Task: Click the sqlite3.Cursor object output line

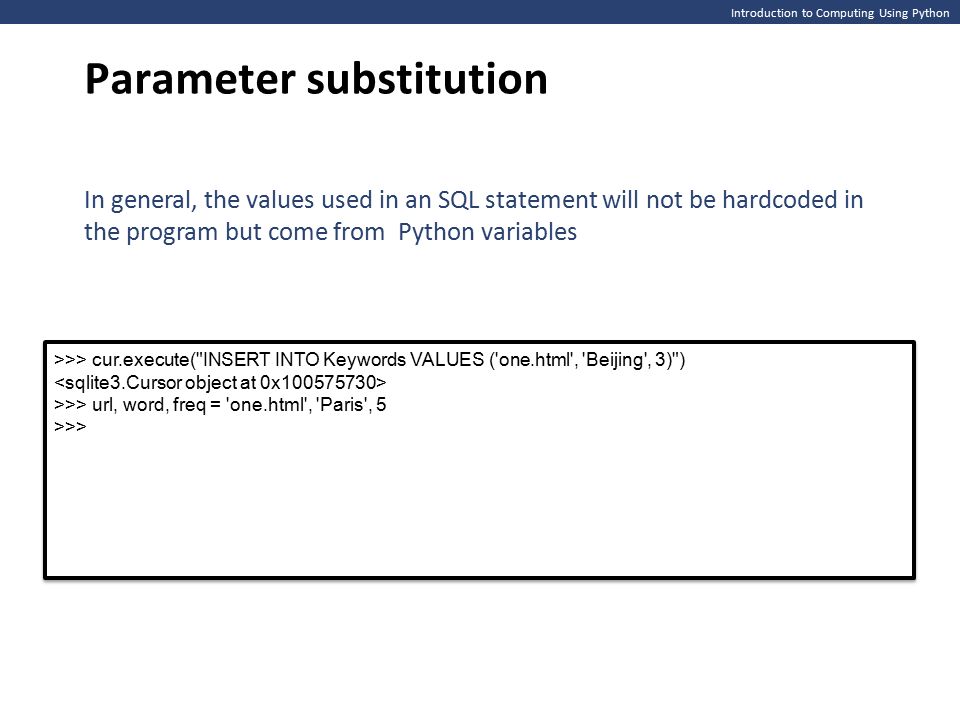Action: [220, 382]
